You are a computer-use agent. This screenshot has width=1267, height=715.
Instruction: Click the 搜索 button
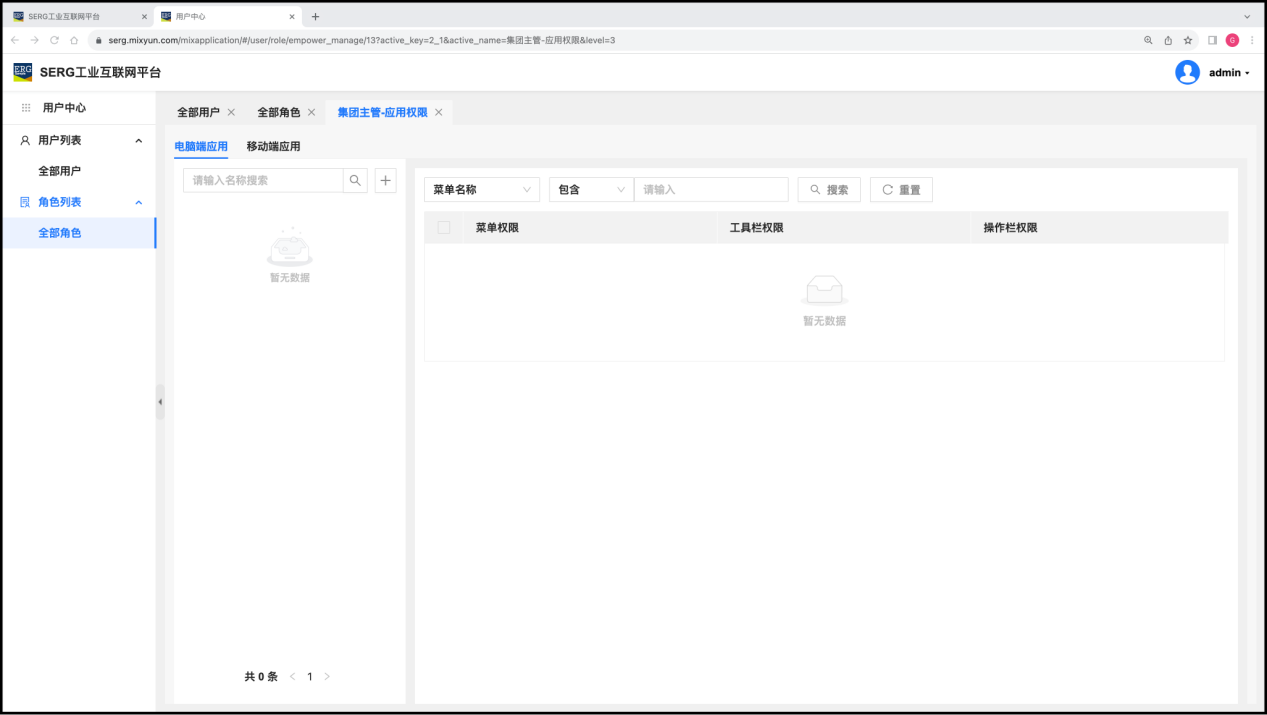[x=828, y=190]
